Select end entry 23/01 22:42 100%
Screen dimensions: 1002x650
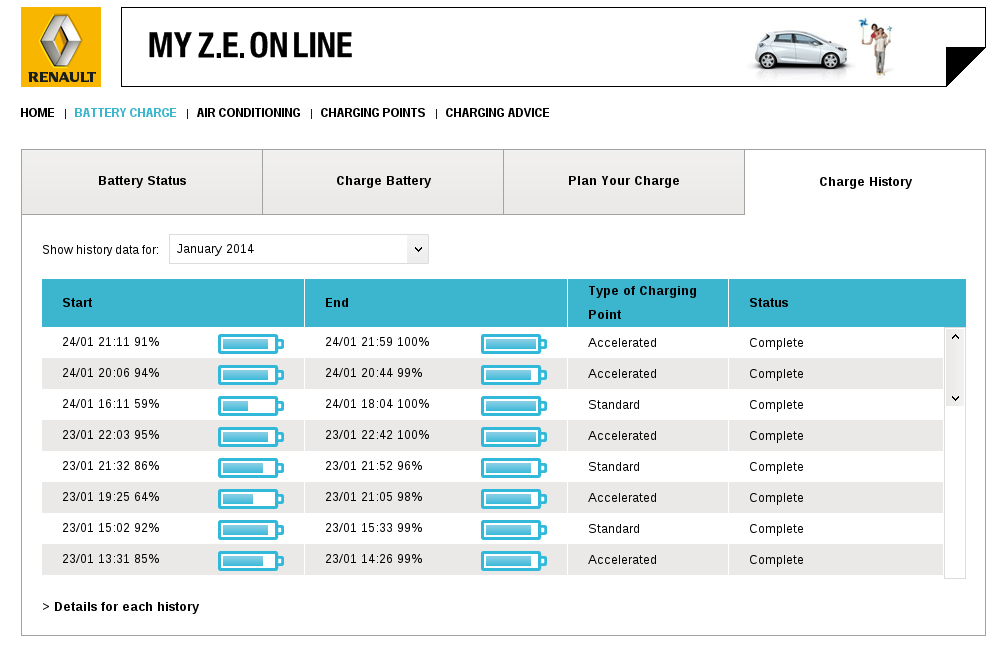tap(377, 435)
